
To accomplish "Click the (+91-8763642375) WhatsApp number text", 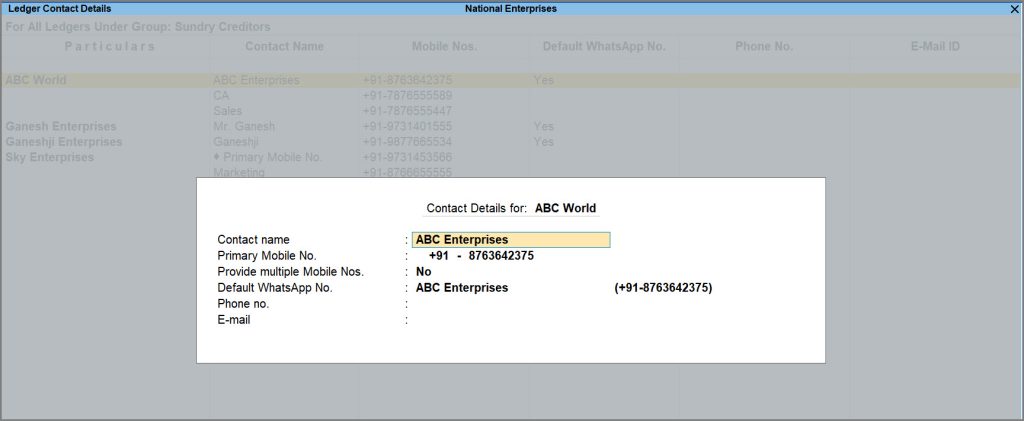I will click(x=663, y=288).
